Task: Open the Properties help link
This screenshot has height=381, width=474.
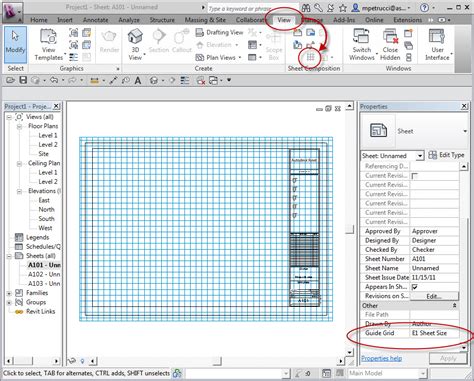Action: 381,358
